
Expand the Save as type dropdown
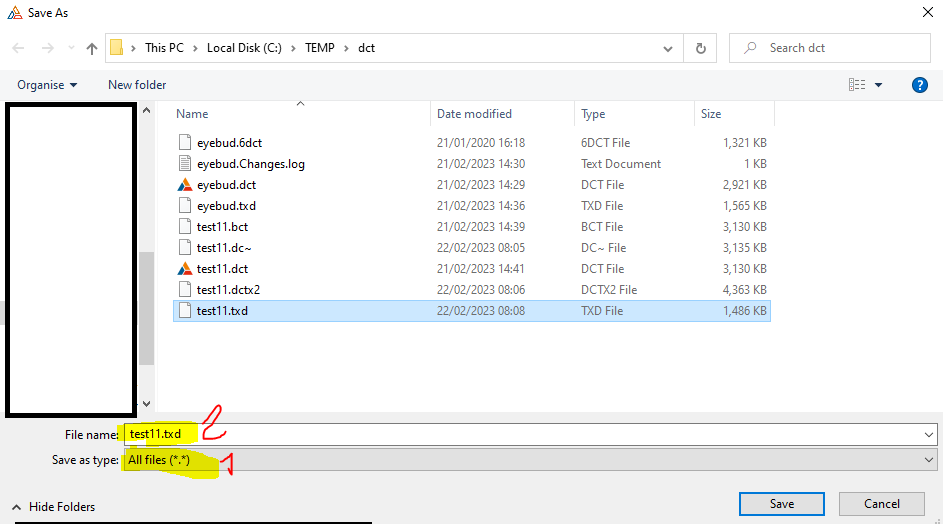coord(930,460)
